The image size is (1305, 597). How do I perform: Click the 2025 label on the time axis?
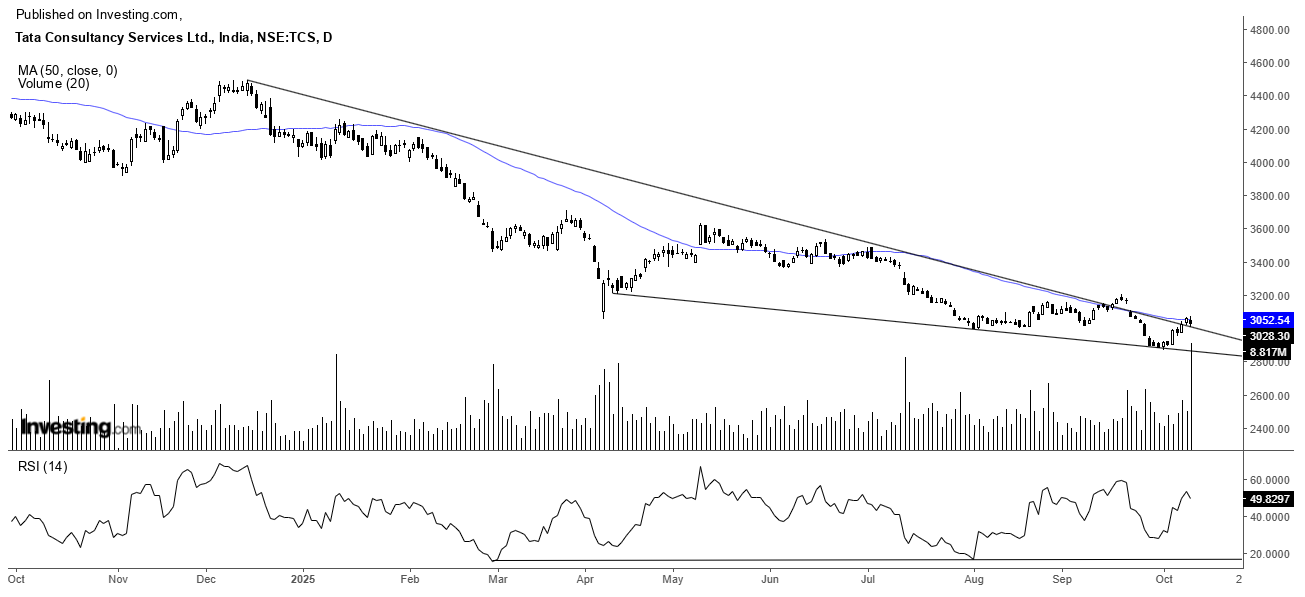pos(303,578)
